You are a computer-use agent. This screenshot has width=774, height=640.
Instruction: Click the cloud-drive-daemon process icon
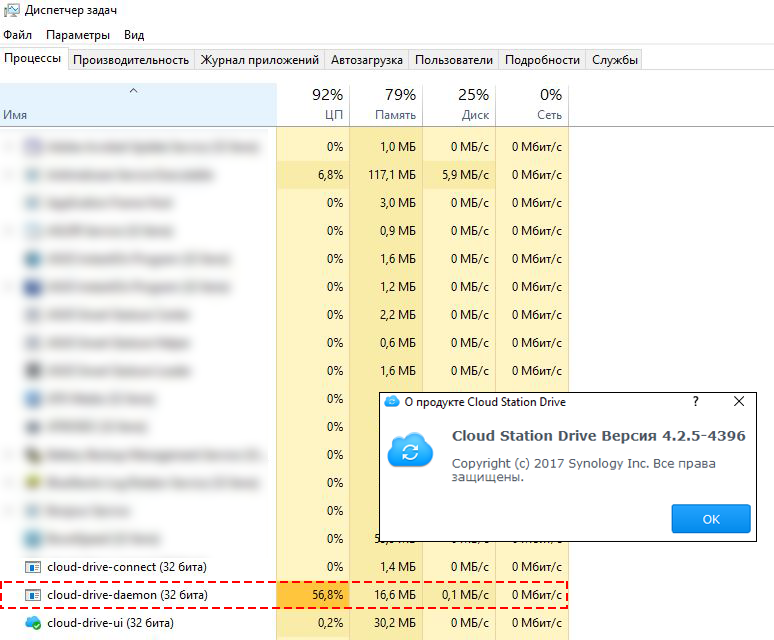click(33, 595)
